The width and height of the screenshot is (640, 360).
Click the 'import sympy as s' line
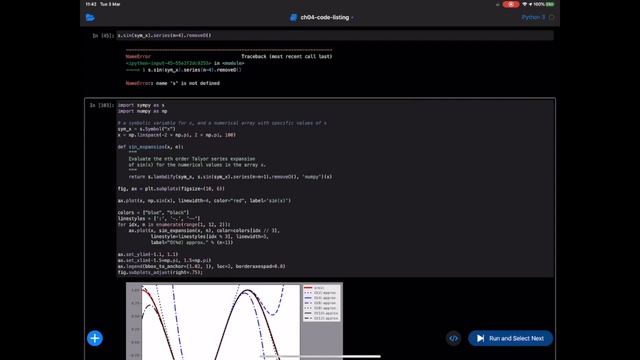[x=141, y=105]
